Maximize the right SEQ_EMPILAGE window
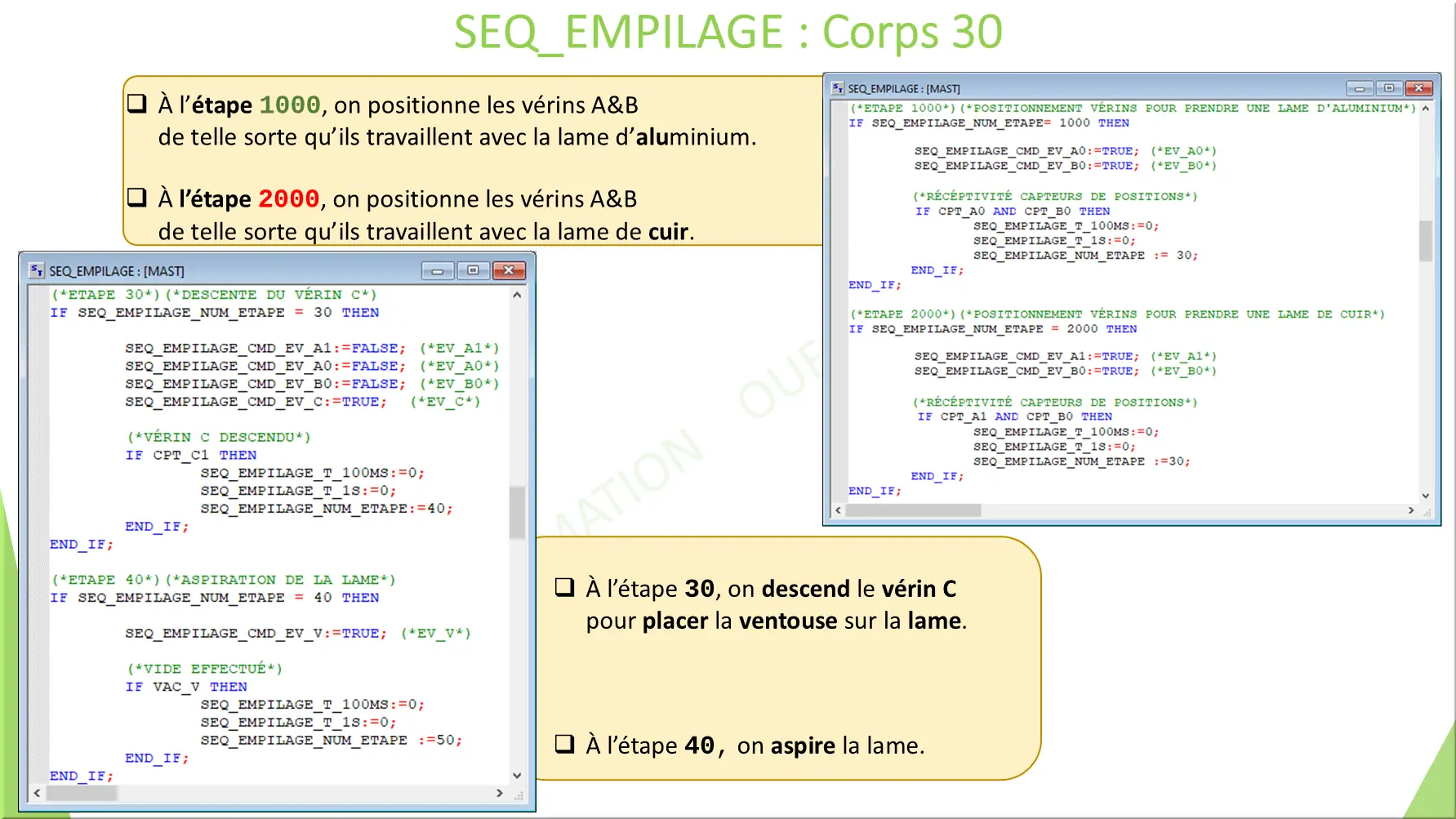1456x819 pixels. (x=1389, y=87)
